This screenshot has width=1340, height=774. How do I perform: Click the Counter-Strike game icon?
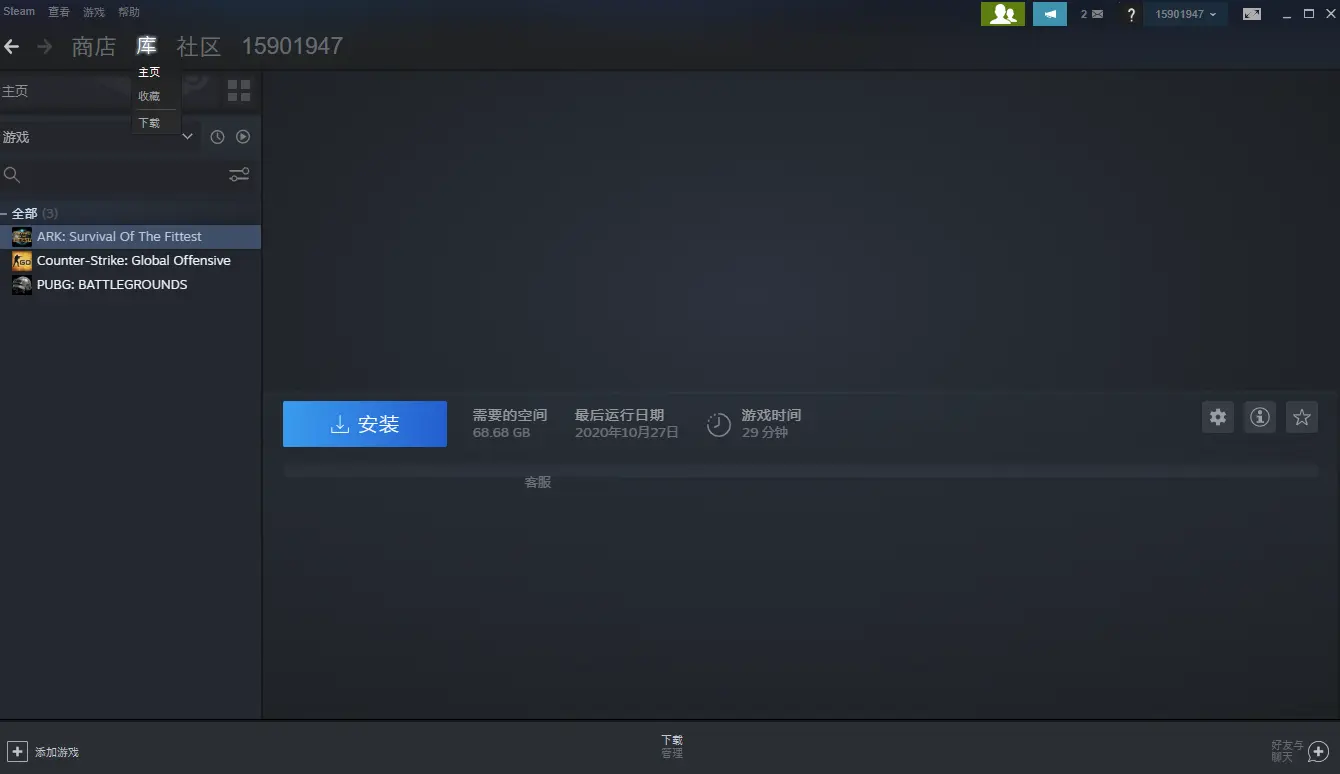[x=22, y=261]
